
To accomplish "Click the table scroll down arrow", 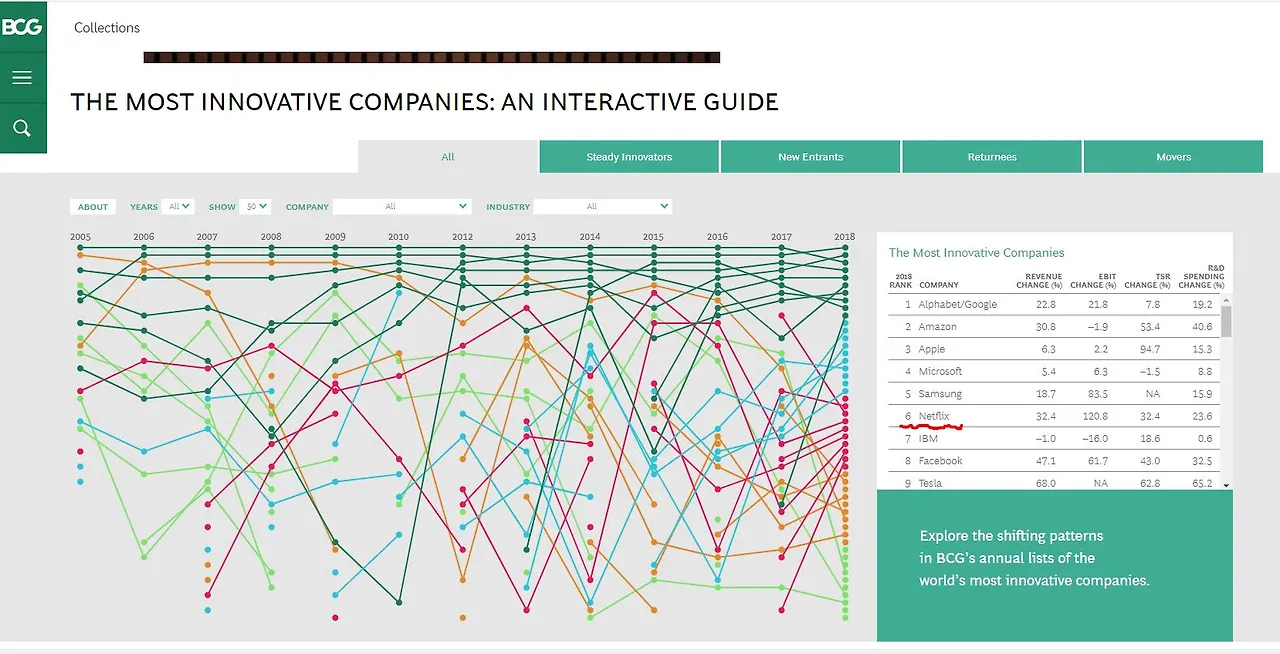I will [x=1226, y=484].
